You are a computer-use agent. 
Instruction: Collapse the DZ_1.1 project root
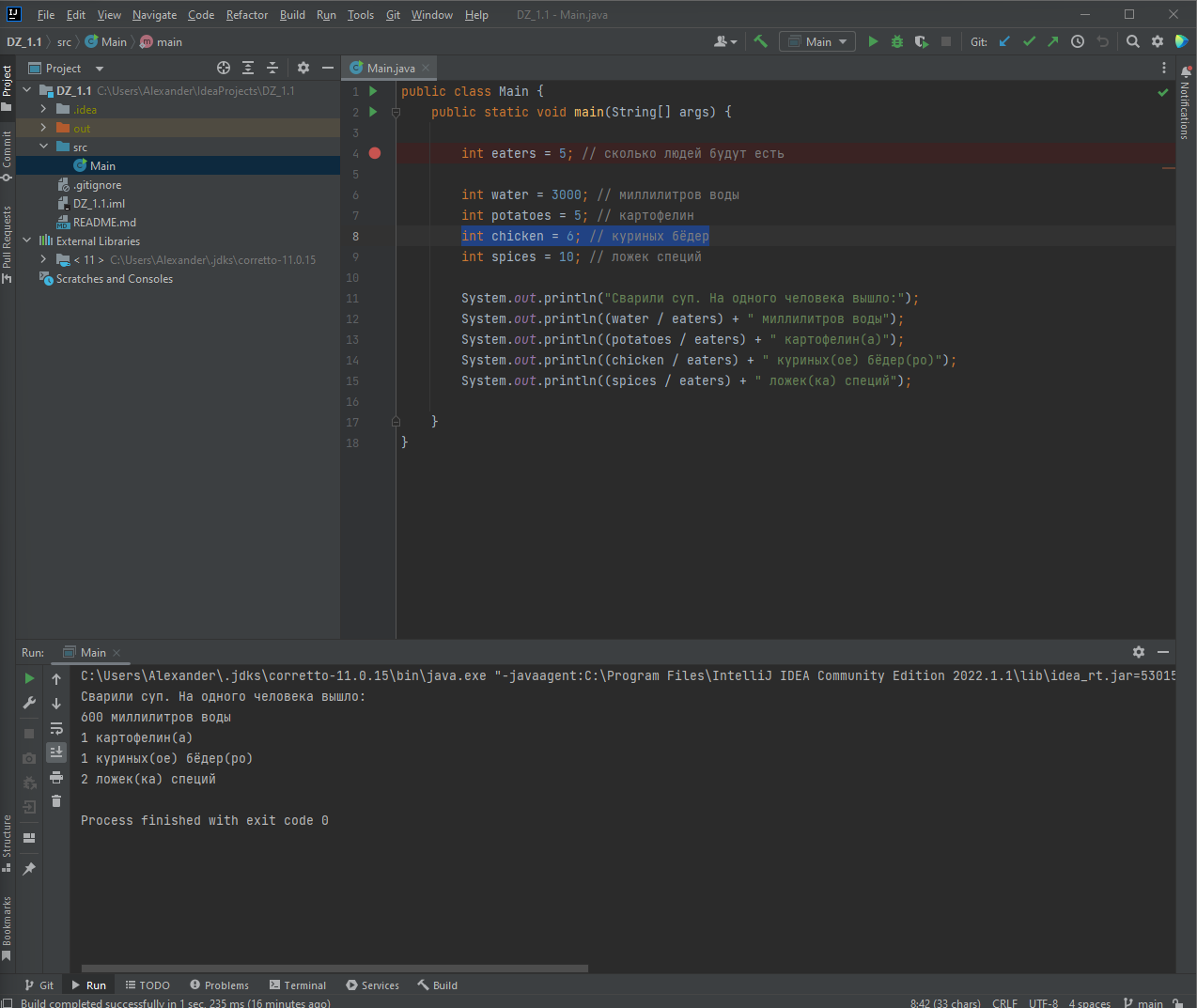(27, 90)
